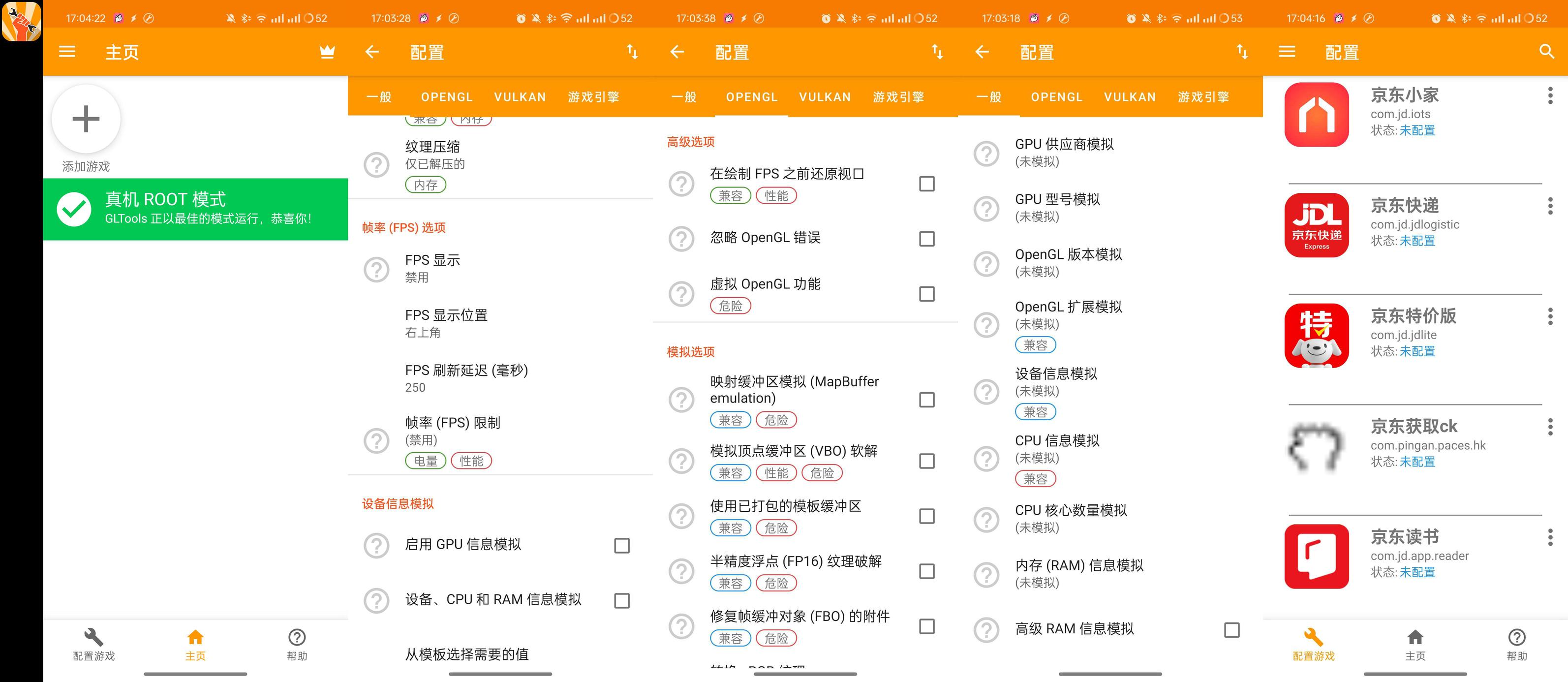This screenshot has height=682, width=1568.
Task: Open help for GPU 供应商模拟
Action: click(x=986, y=154)
